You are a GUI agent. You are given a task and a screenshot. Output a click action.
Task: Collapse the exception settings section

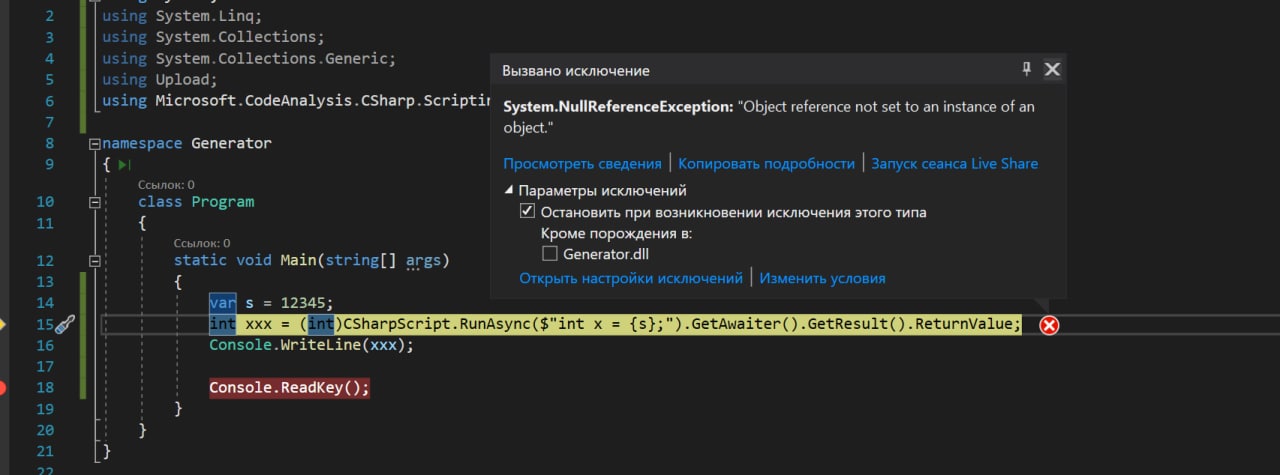(508, 190)
